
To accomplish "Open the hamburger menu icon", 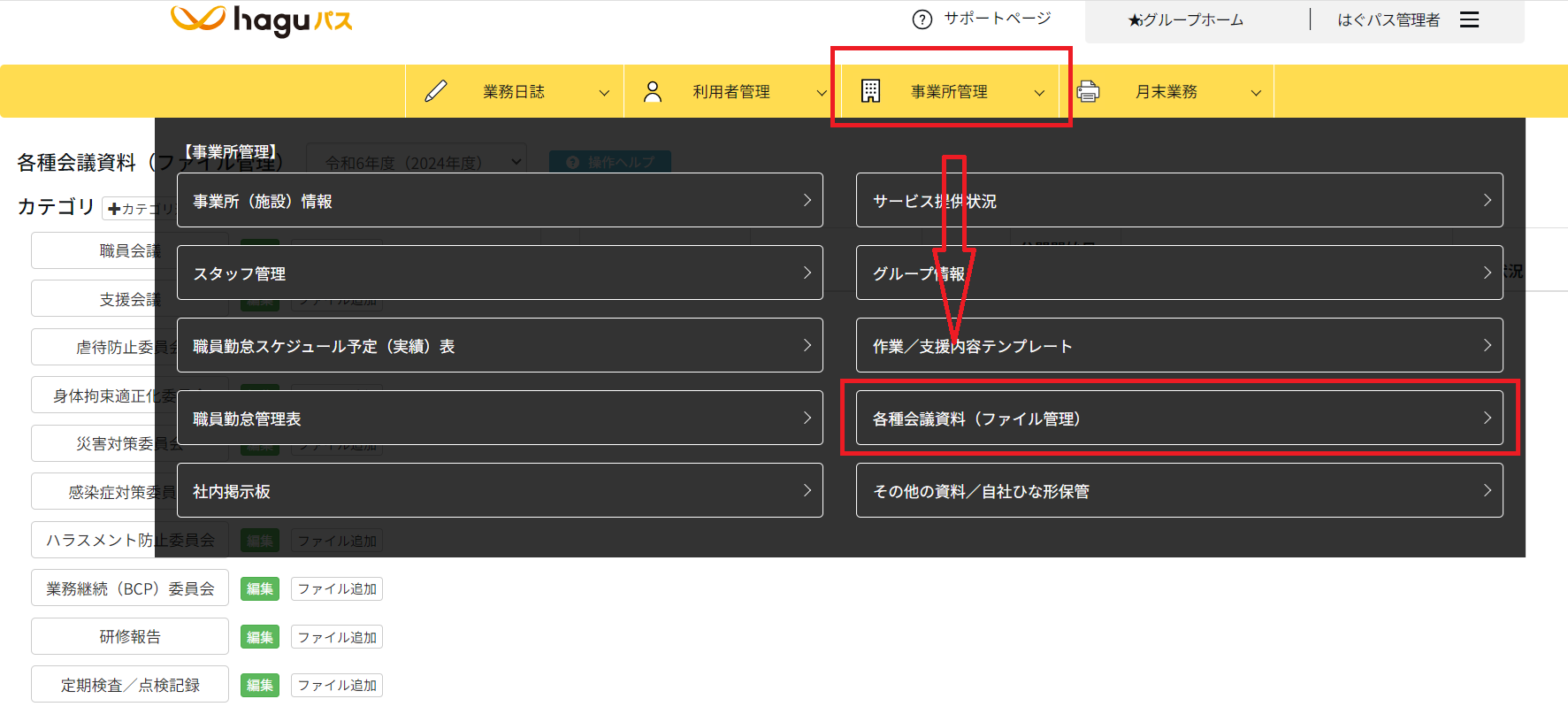I will pos(1469,19).
